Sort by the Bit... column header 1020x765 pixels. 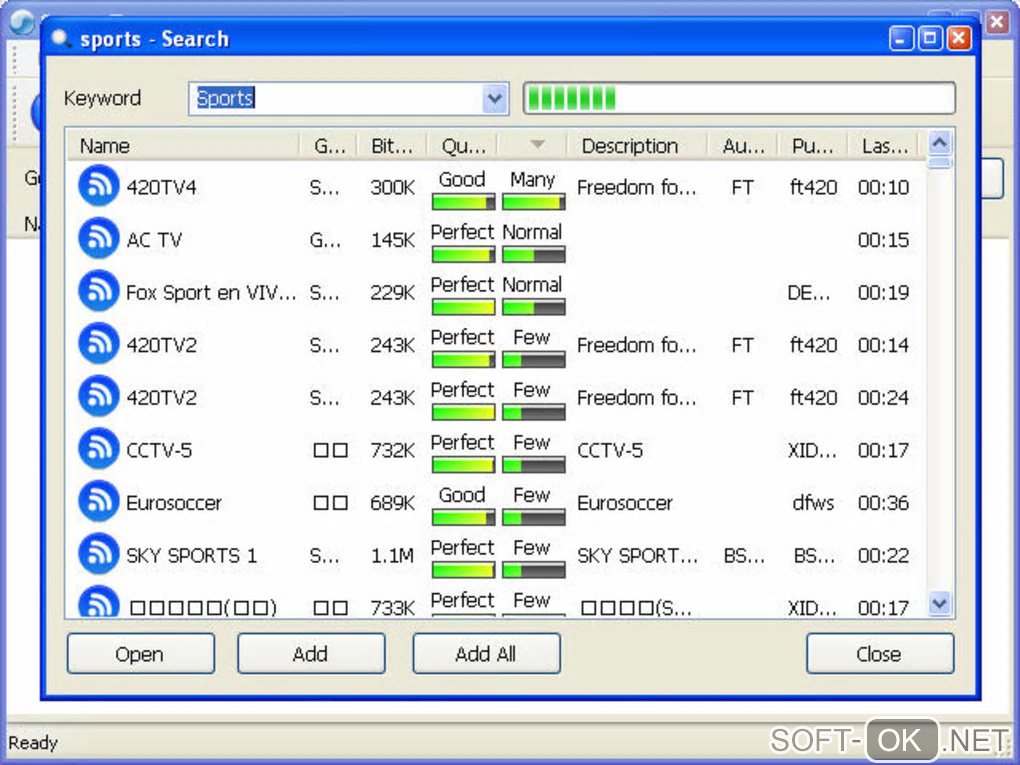click(x=392, y=146)
